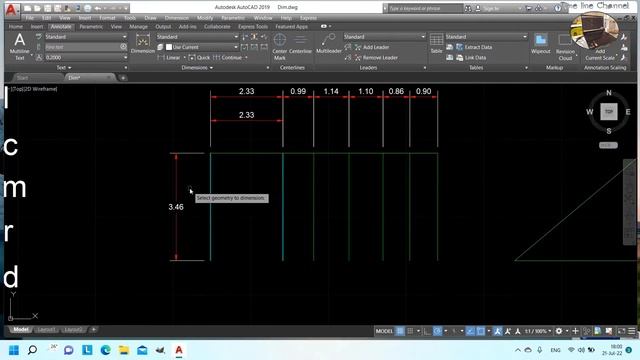Expand the Text panel
This screenshot has width=640, height=360.
[64, 68]
